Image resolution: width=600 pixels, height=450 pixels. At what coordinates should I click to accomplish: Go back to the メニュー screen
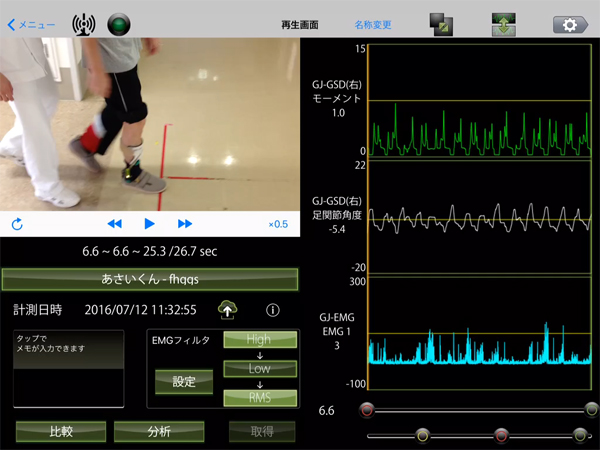pos(31,25)
